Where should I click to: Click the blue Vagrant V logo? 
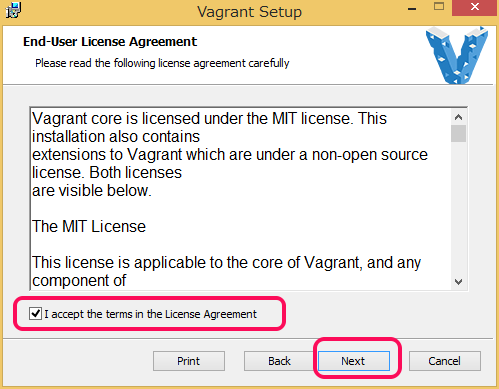[x=457, y=55]
